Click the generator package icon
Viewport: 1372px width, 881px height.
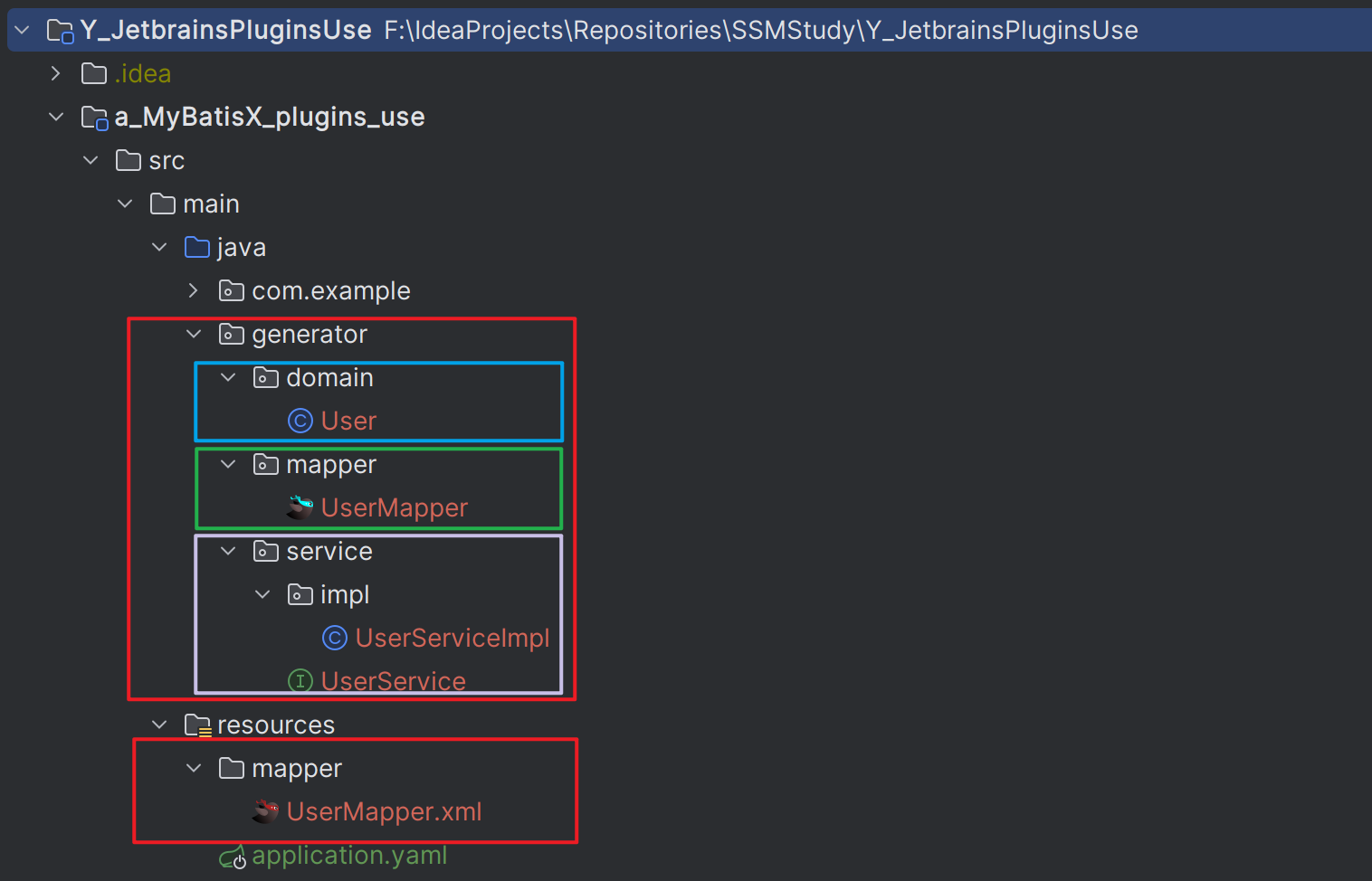(x=231, y=334)
